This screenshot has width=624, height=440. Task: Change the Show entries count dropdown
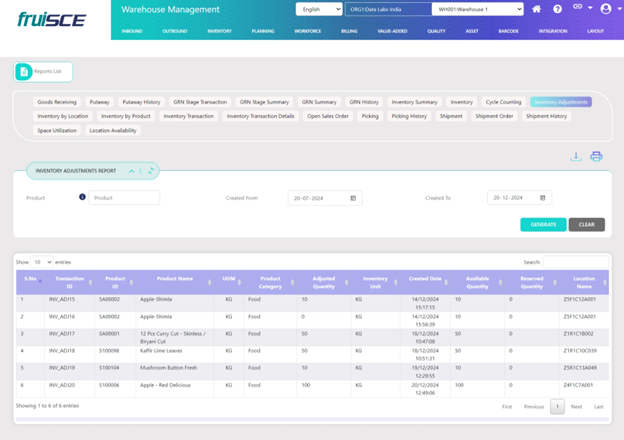click(42, 261)
